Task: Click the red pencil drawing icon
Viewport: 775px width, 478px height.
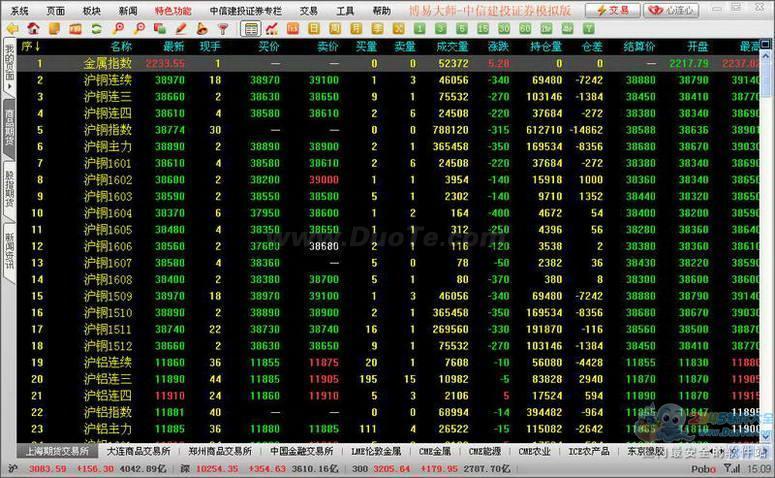Action: 179,28
